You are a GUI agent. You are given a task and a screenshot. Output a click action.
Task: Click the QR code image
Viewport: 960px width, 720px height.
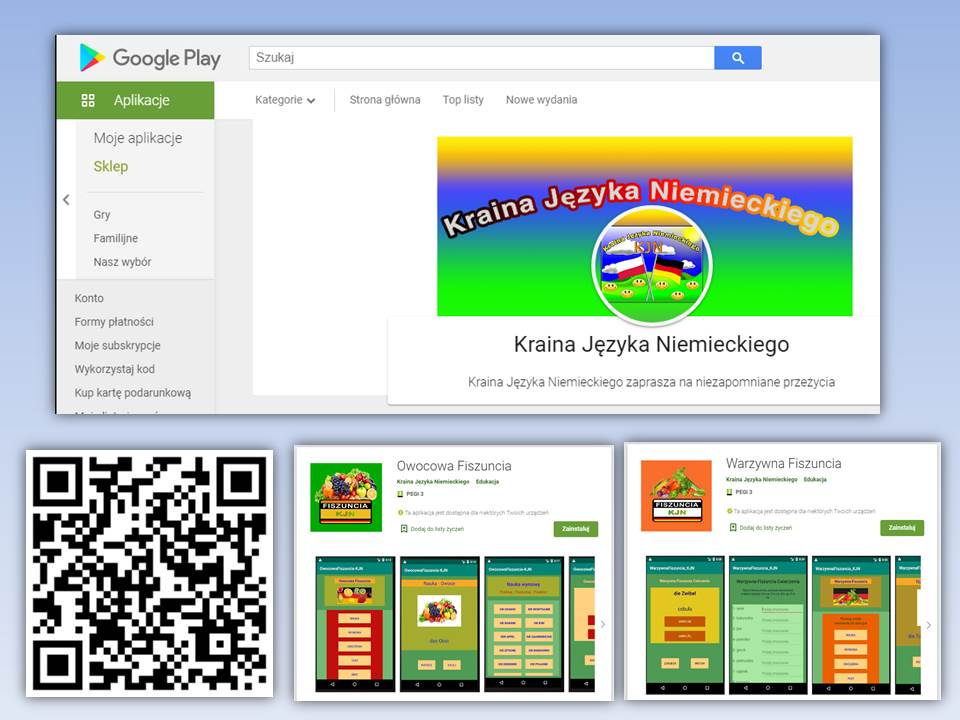point(149,573)
